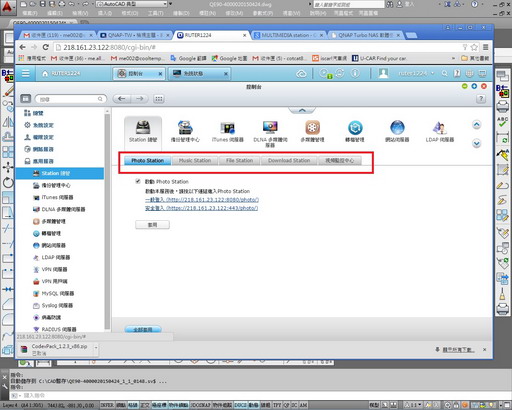
Task: Click the user avatar icon
Action: pyautogui.click(x=383, y=73)
